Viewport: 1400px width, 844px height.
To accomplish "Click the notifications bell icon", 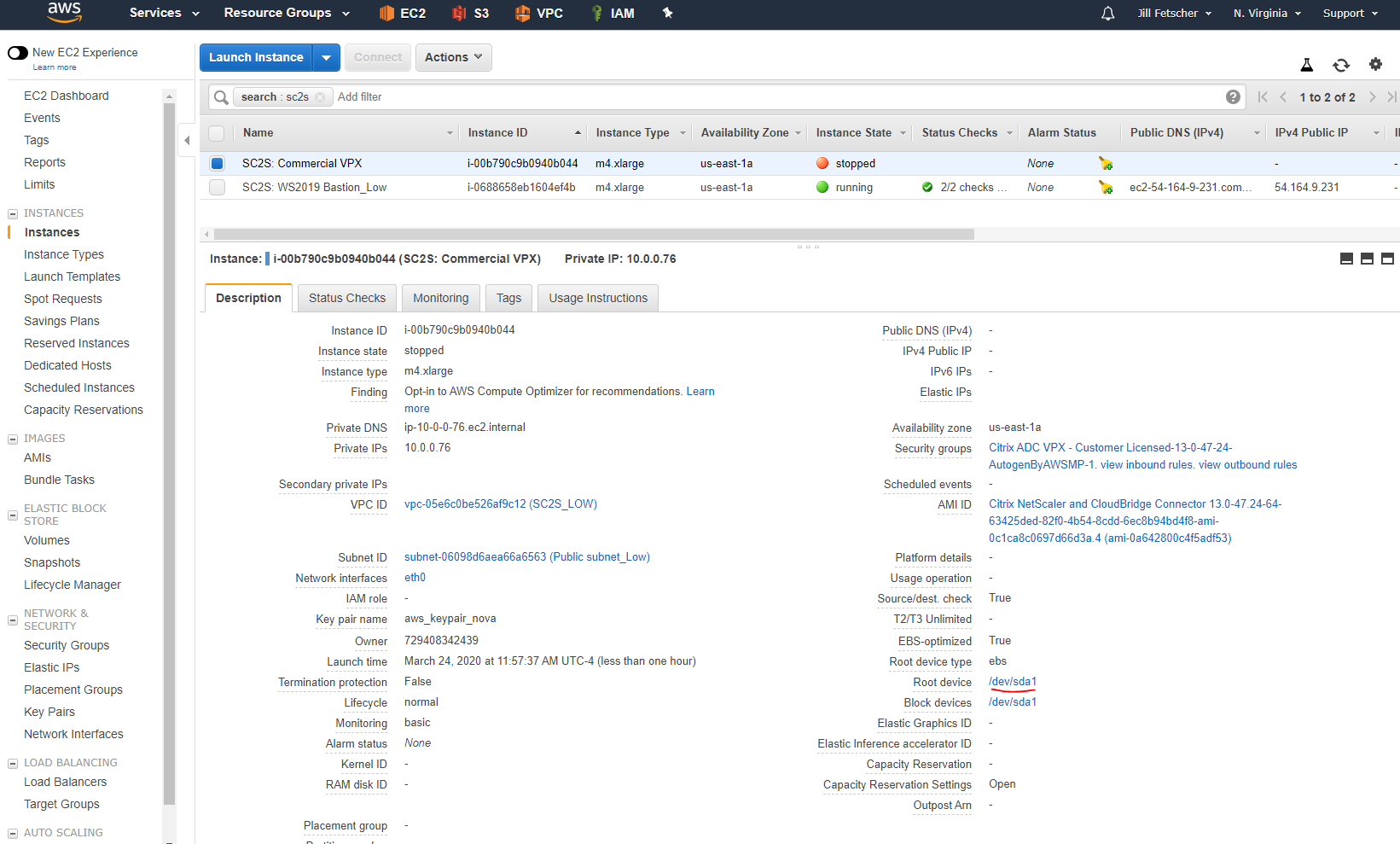I will (x=1107, y=14).
